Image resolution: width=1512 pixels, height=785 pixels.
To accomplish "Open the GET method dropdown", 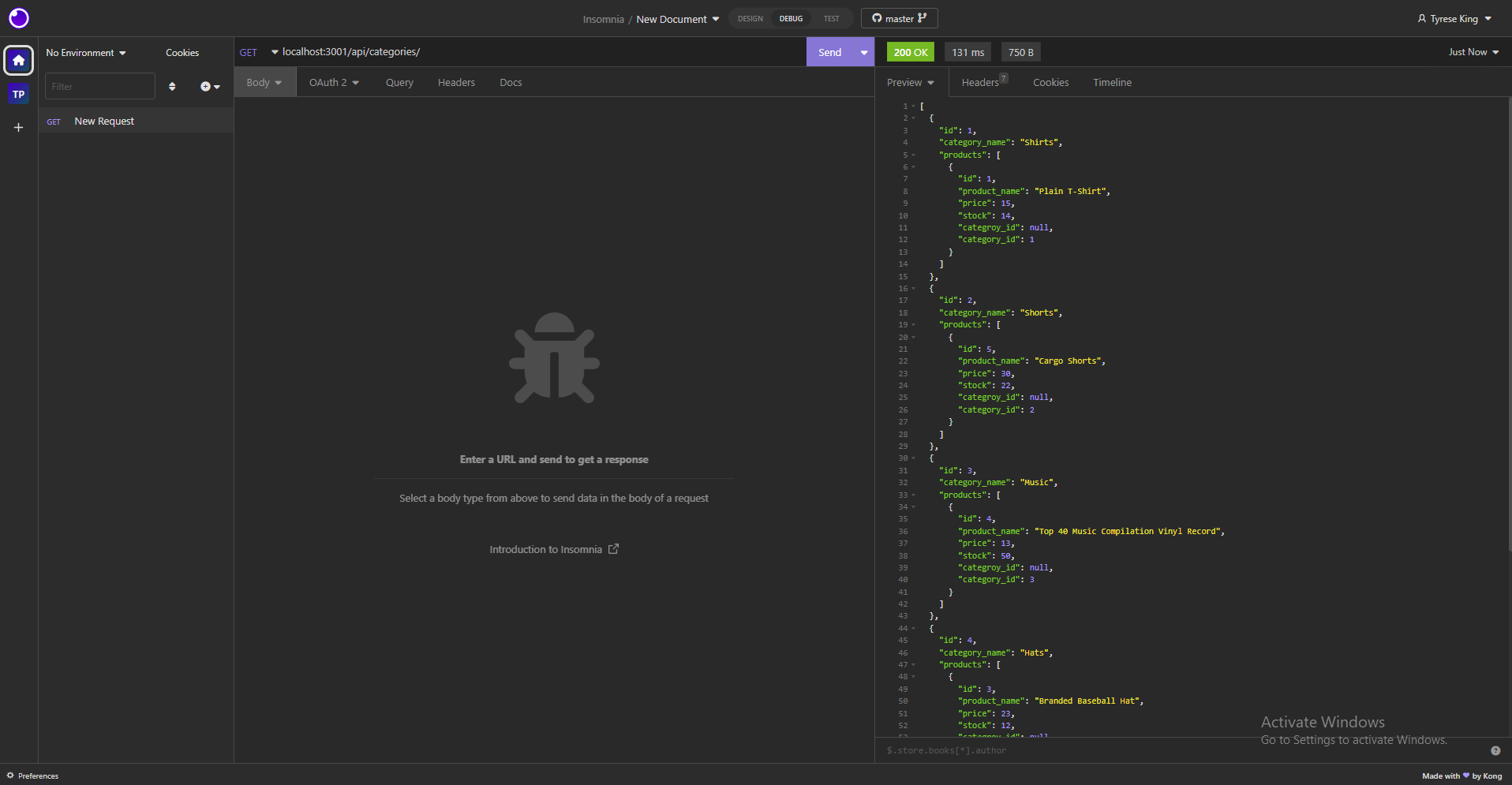I will click(x=259, y=52).
